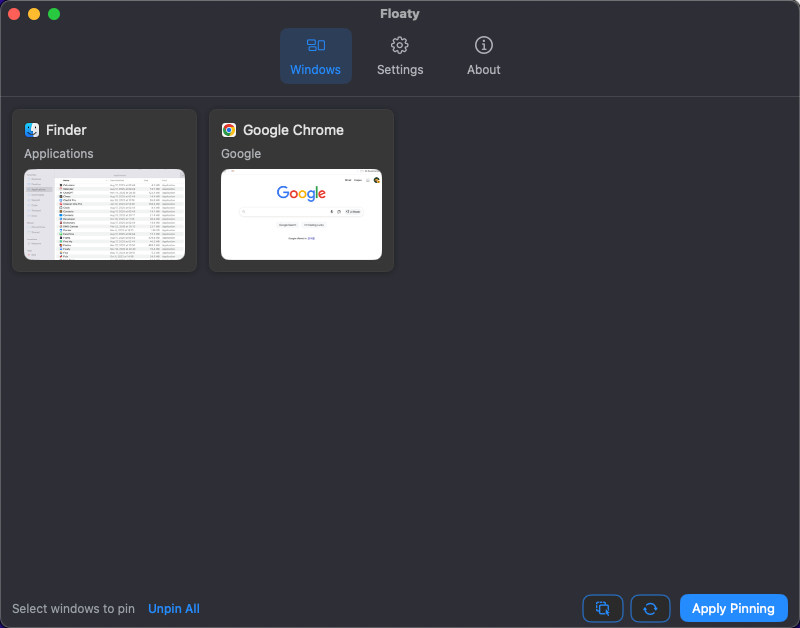The width and height of the screenshot is (800, 628).
Task: Click the Google Chrome window preview thumbnail
Action: pos(301,215)
